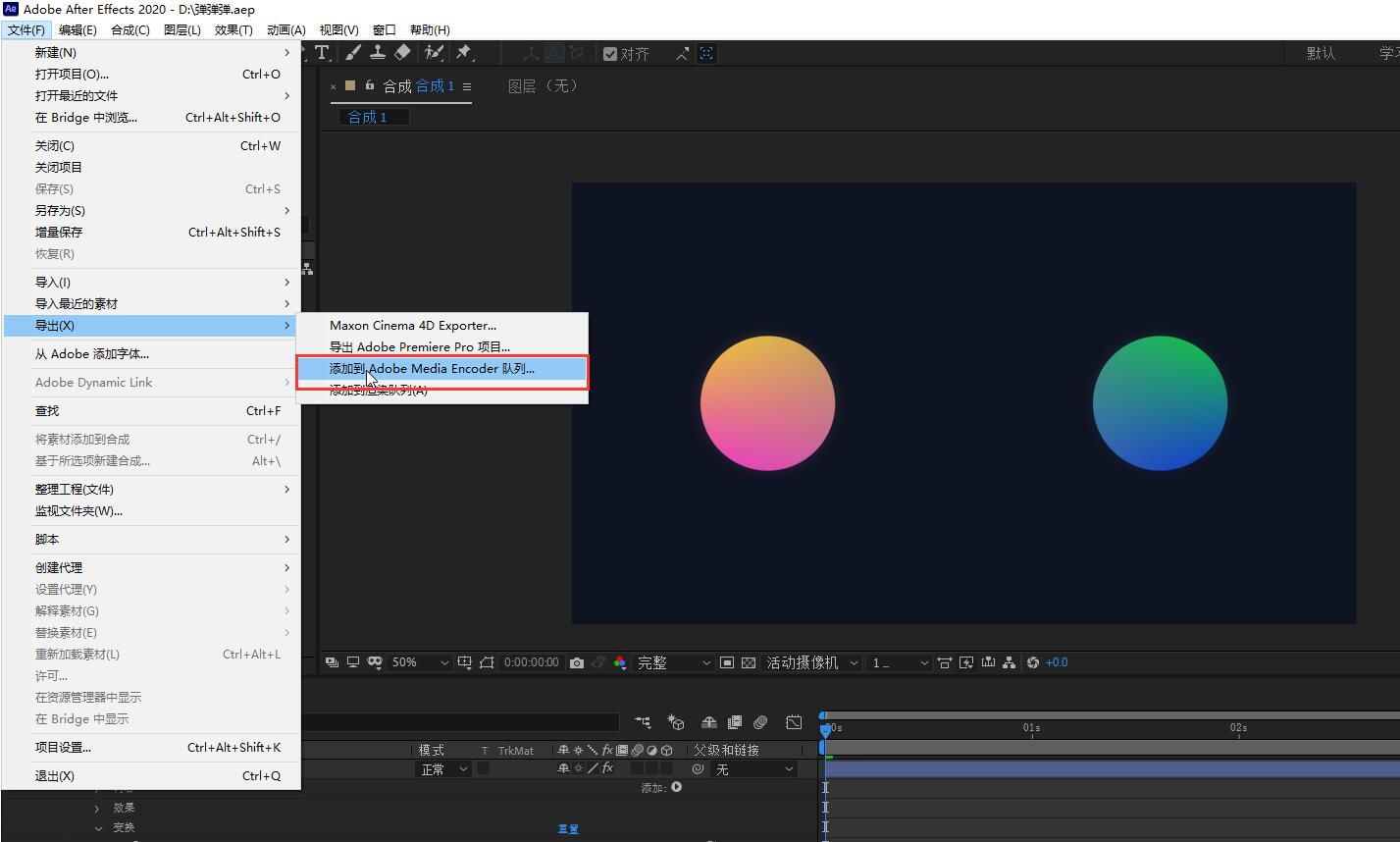
Task: Click the parent pick whip spiral icon
Action: [x=698, y=769]
